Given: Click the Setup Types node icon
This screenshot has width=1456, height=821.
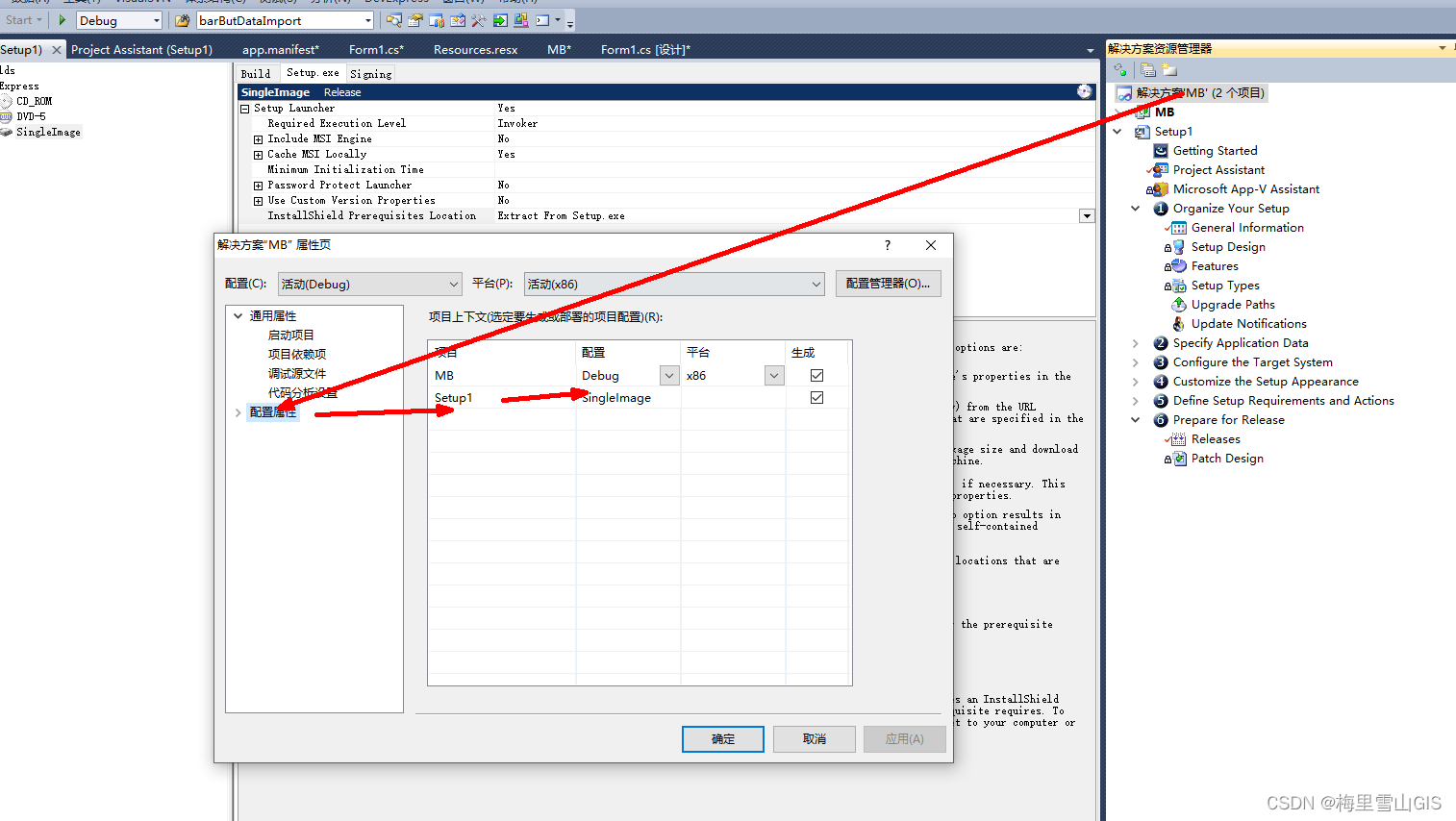Looking at the screenshot, I should point(1178,286).
